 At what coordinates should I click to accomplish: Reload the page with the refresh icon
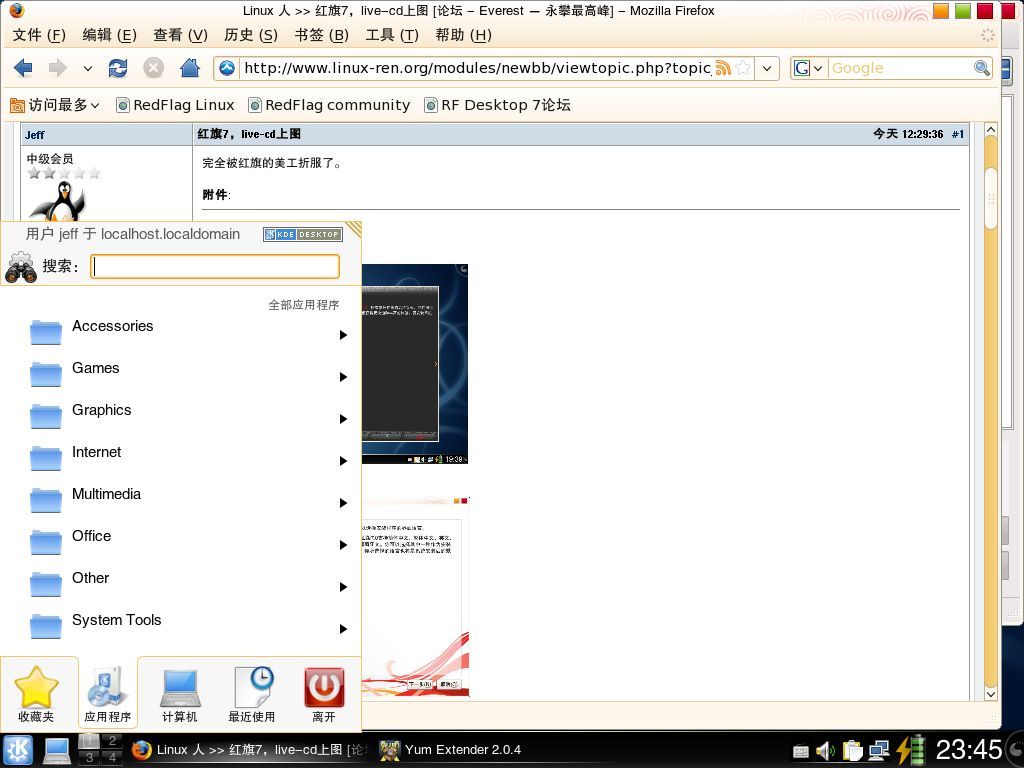click(x=118, y=68)
